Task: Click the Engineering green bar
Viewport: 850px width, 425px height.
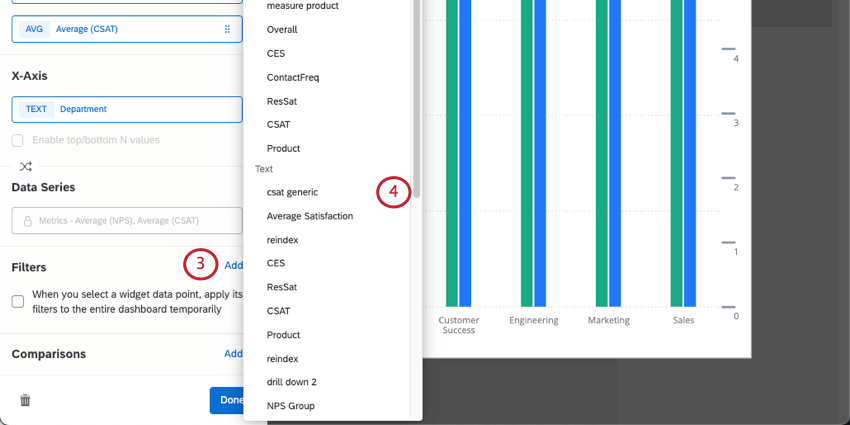Action: [527, 153]
